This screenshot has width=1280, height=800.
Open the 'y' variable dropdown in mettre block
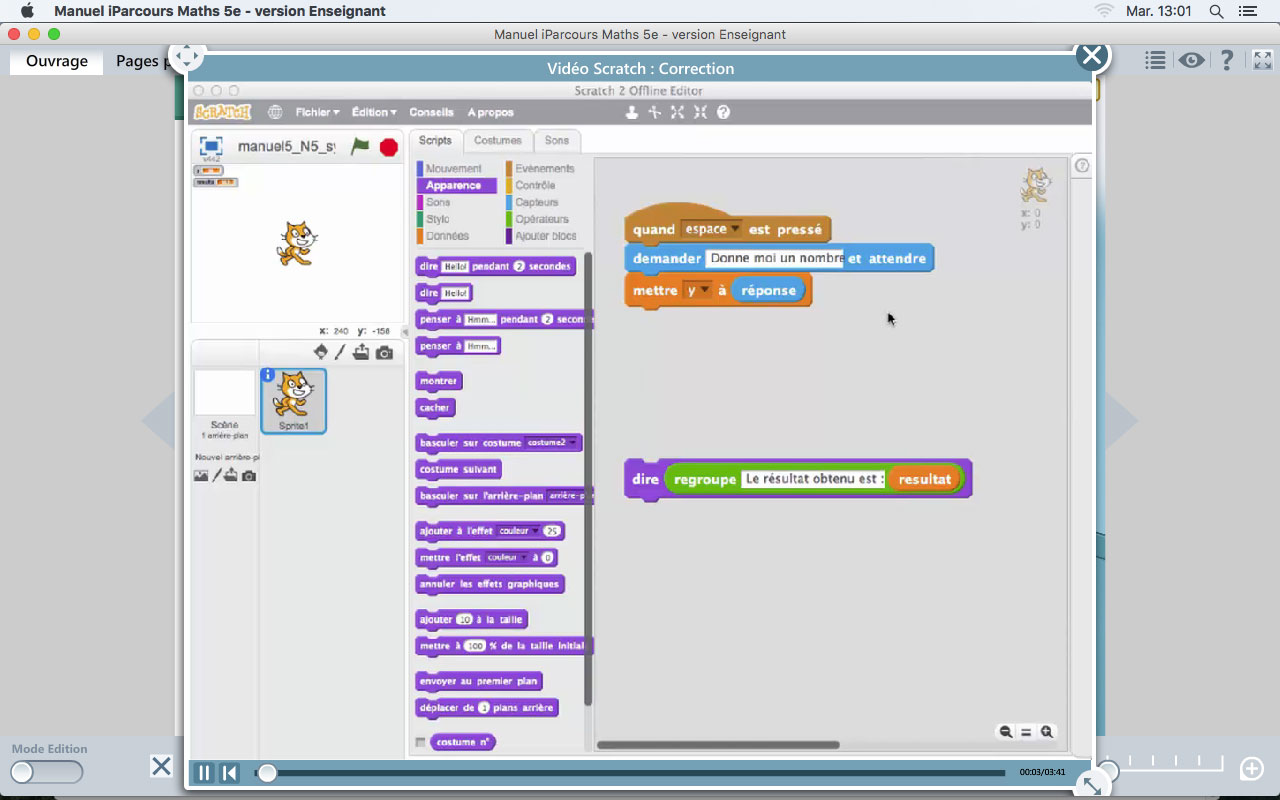pyautogui.click(x=697, y=291)
